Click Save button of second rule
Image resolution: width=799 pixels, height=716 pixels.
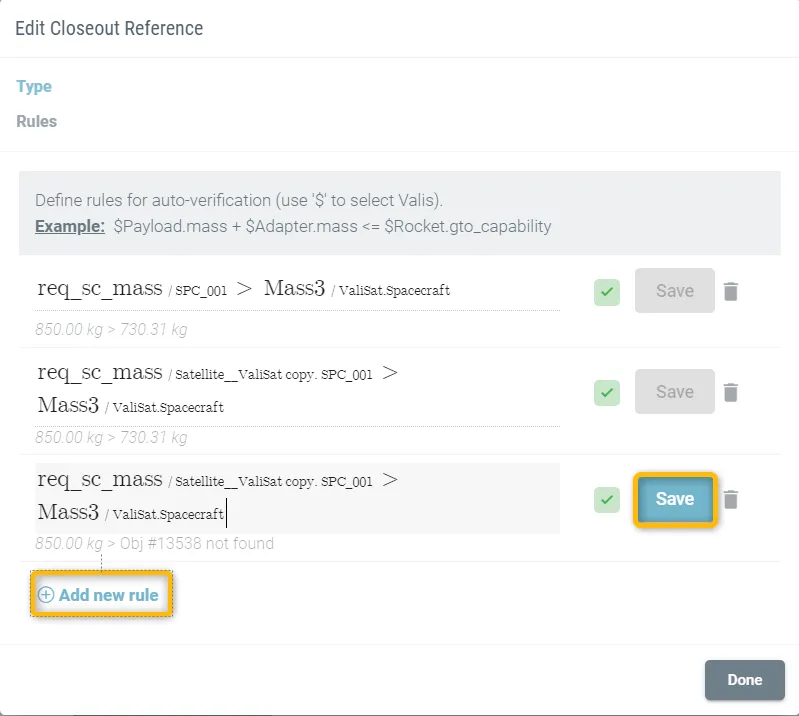674,392
